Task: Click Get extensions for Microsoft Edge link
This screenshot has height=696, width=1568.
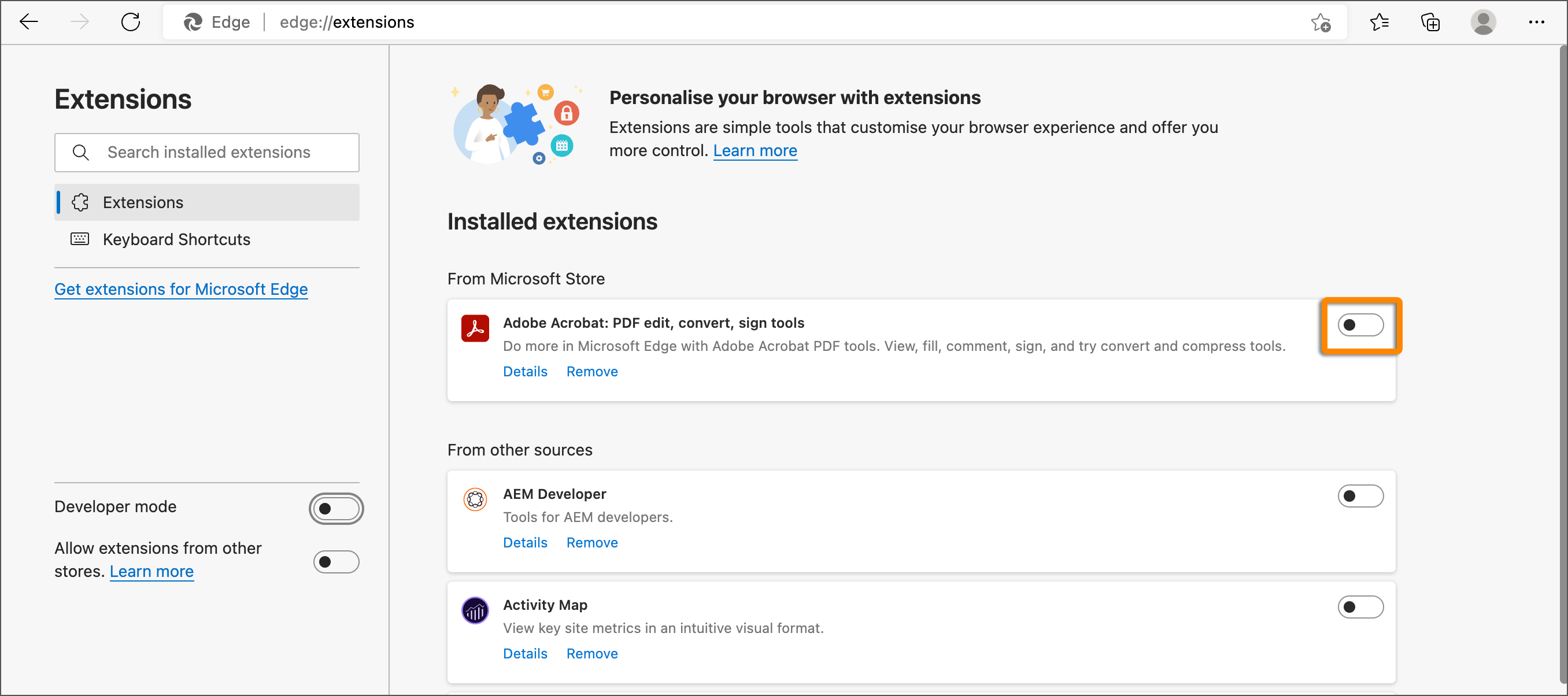Action: [181, 289]
